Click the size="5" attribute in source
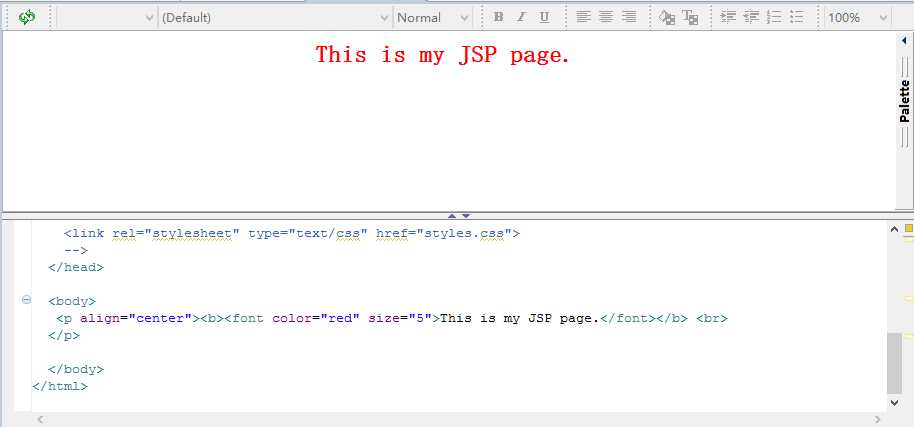This screenshot has width=914, height=427. [399, 319]
